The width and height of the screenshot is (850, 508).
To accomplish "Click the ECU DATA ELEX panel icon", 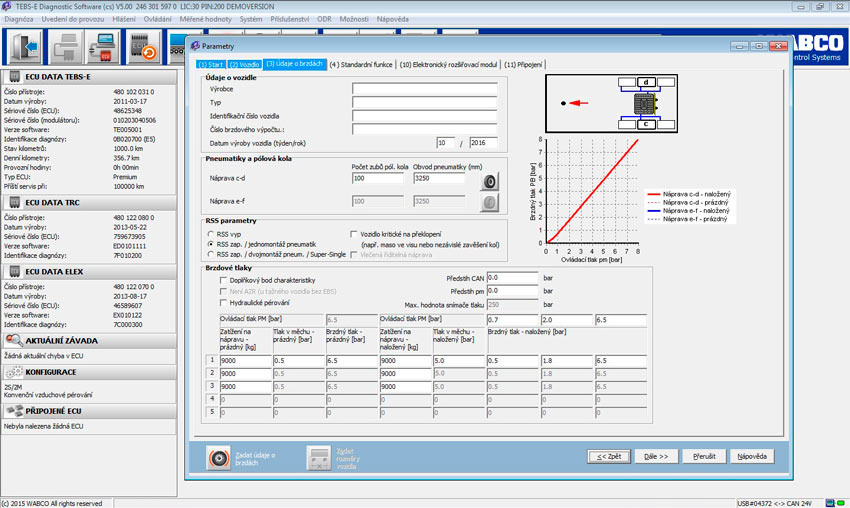I will point(15,271).
